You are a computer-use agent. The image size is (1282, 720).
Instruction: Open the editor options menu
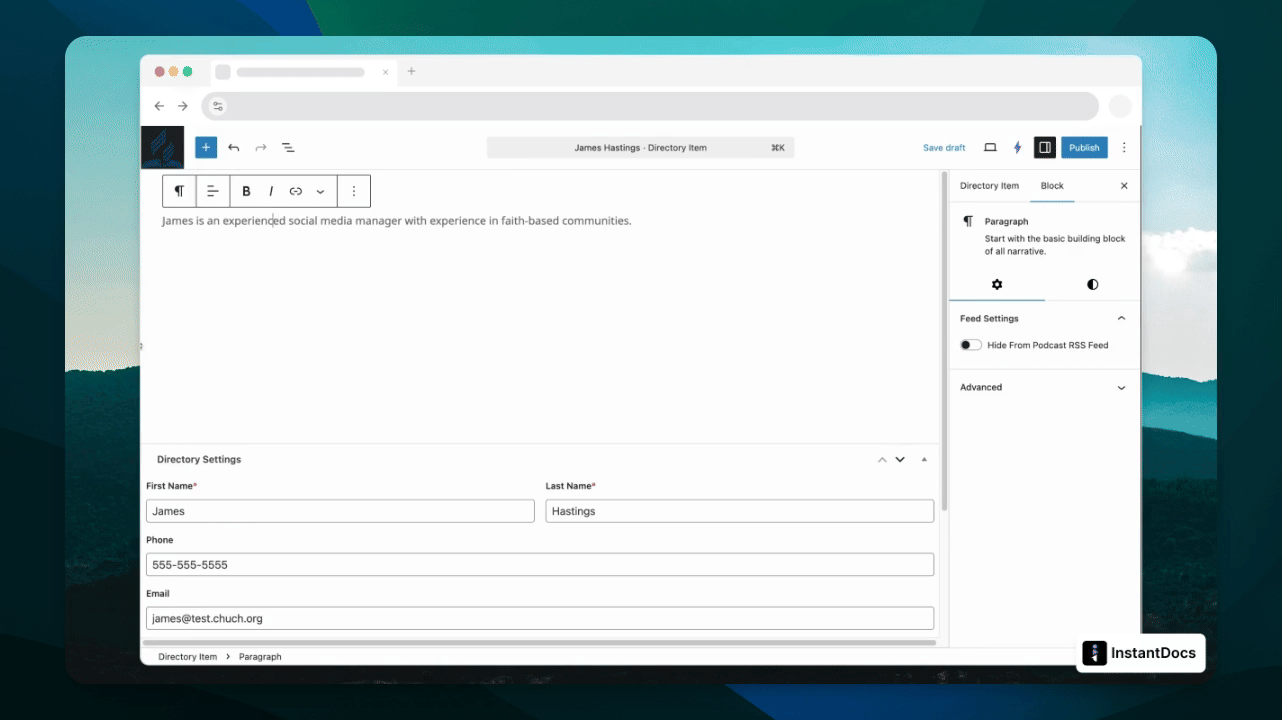tap(1124, 147)
